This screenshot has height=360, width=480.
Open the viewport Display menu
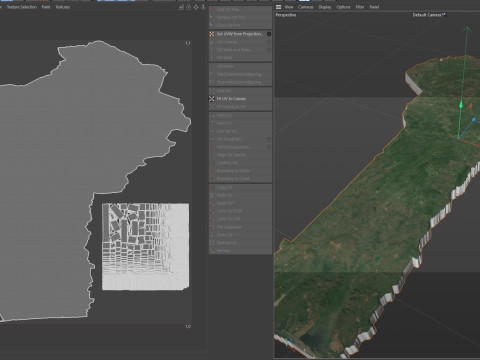(325, 7)
